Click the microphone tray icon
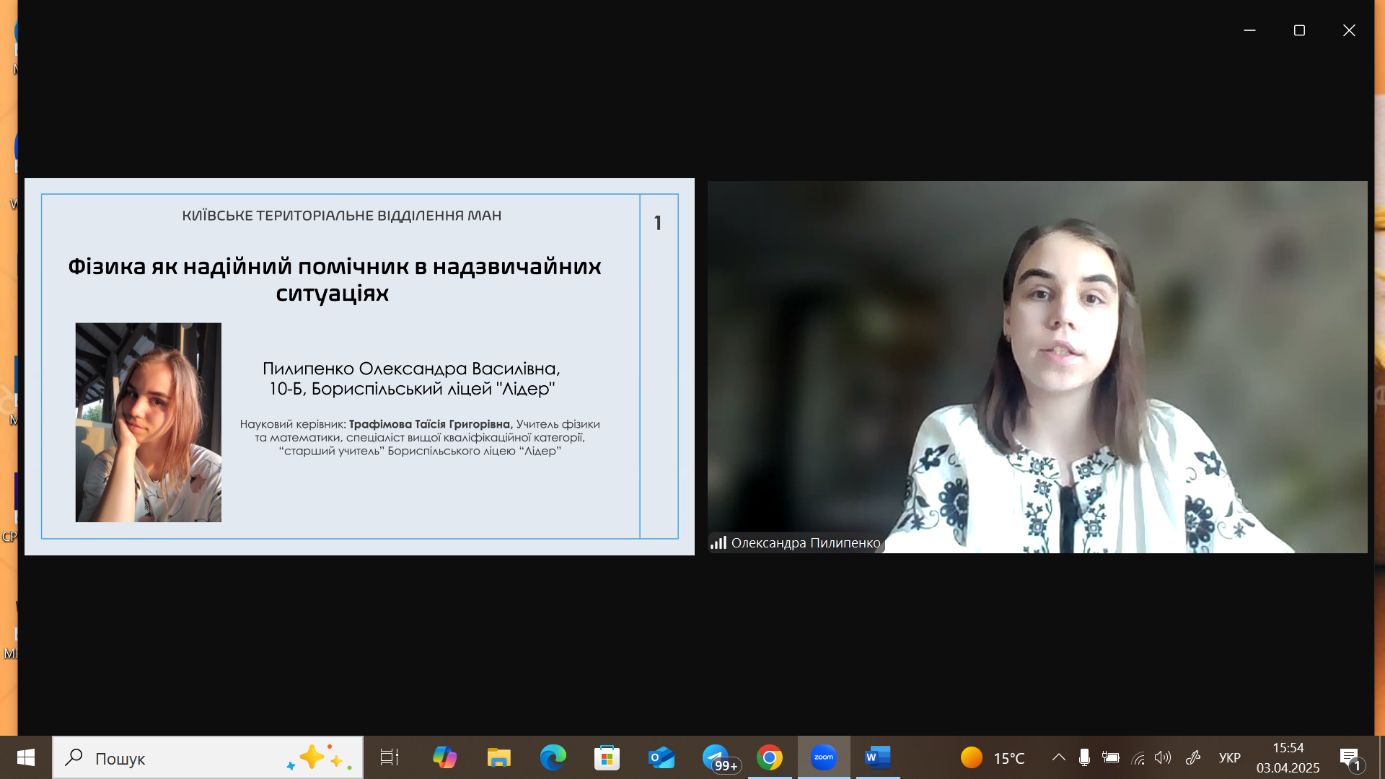Viewport: 1385px width, 779px height. point(1084,758)
